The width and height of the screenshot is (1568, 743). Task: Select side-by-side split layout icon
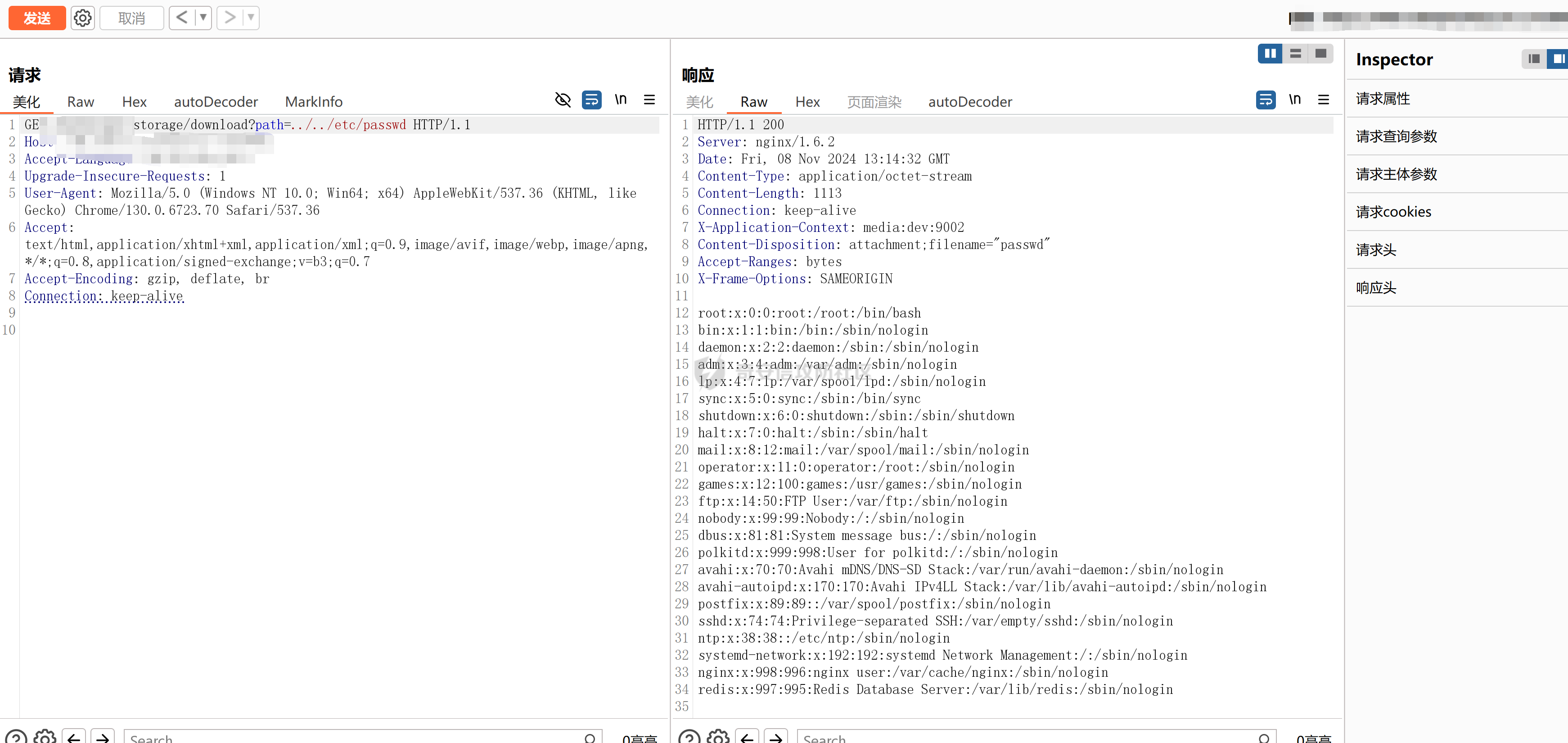1270,54
